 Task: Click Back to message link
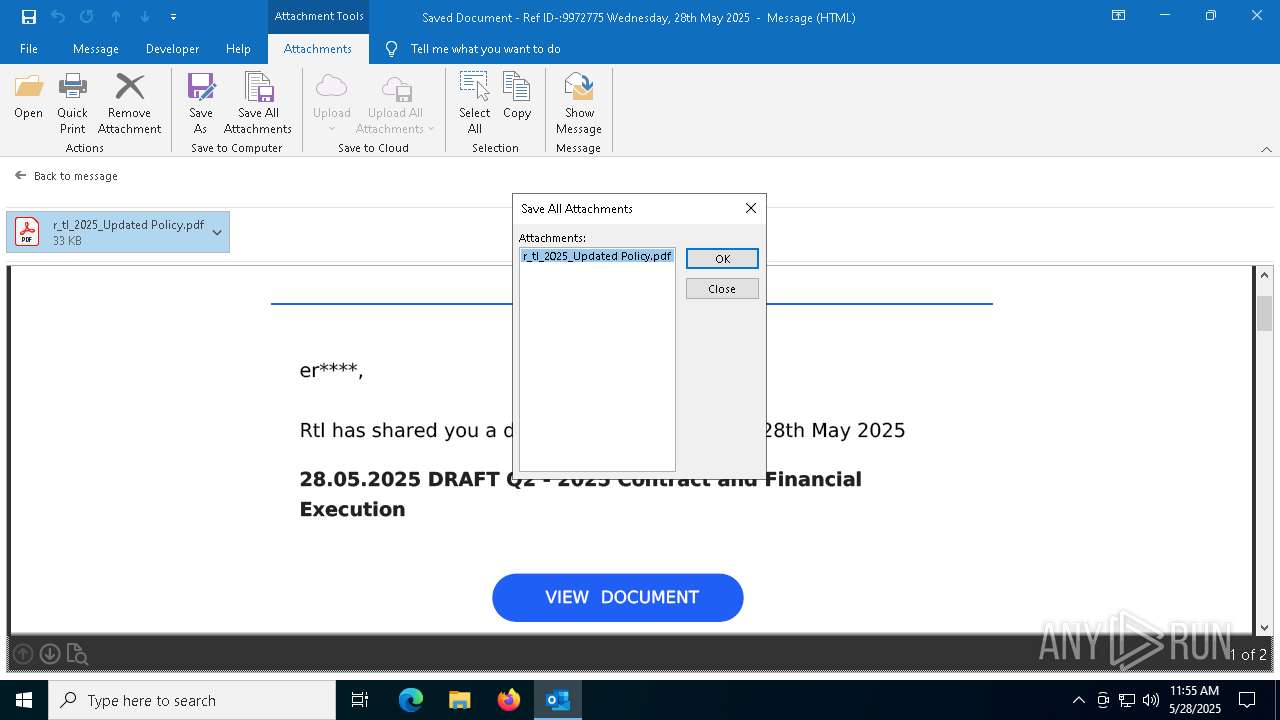pos(67,176)
